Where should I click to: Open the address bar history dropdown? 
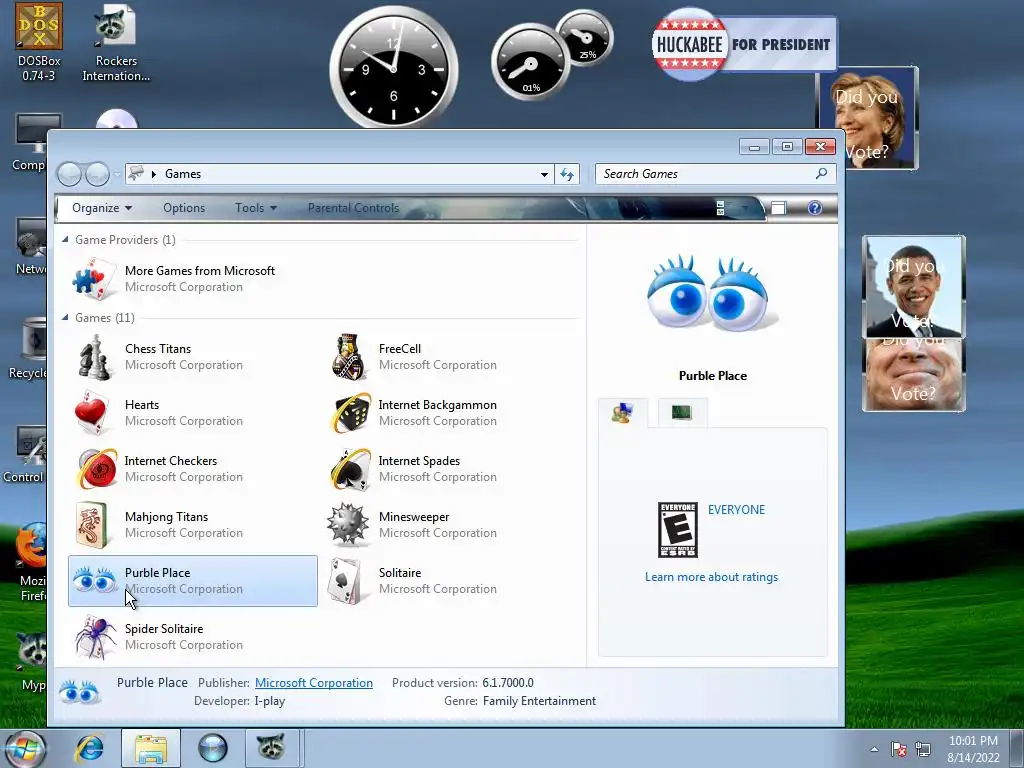pos(544,174)
